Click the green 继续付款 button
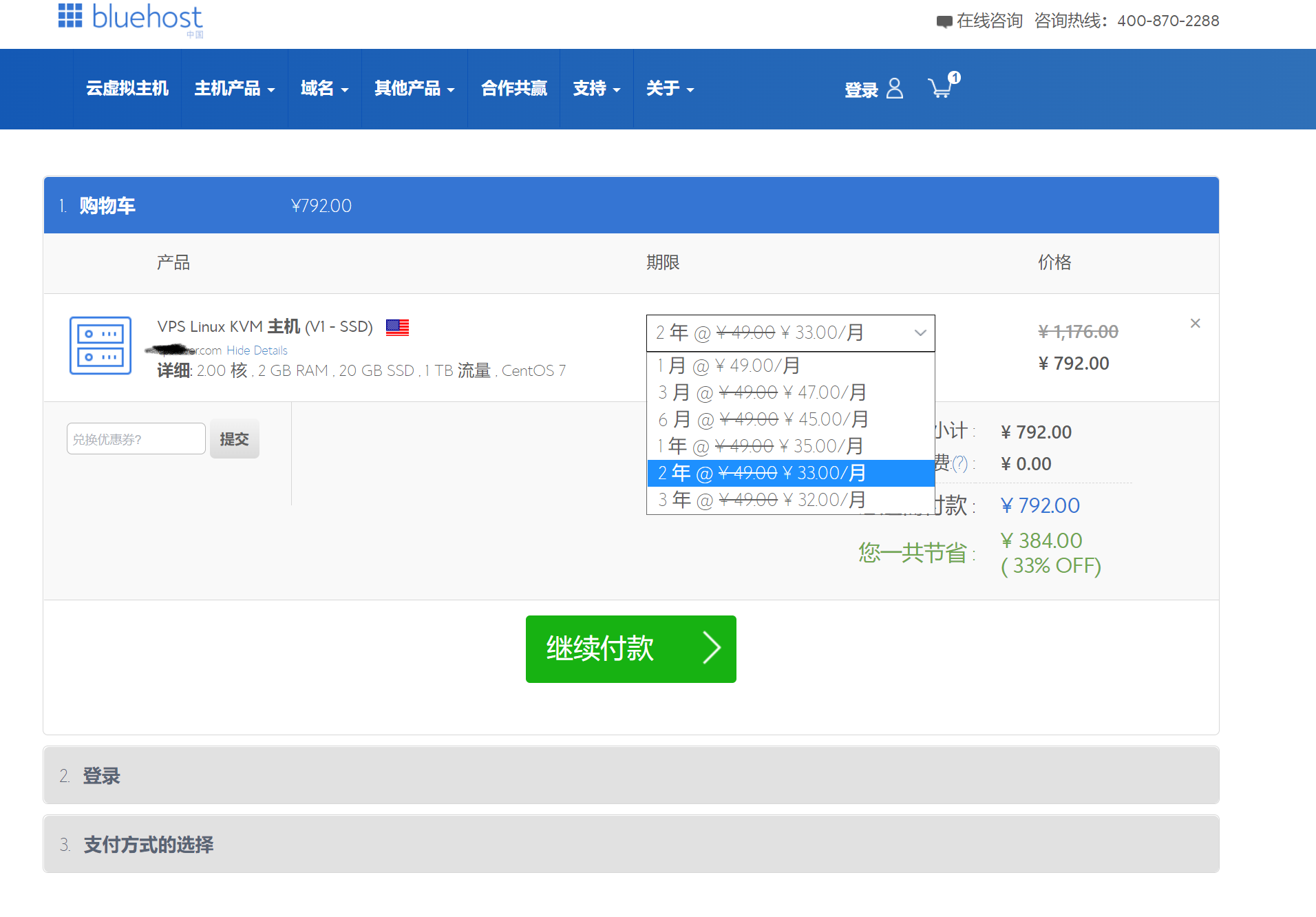 (631, 649)
